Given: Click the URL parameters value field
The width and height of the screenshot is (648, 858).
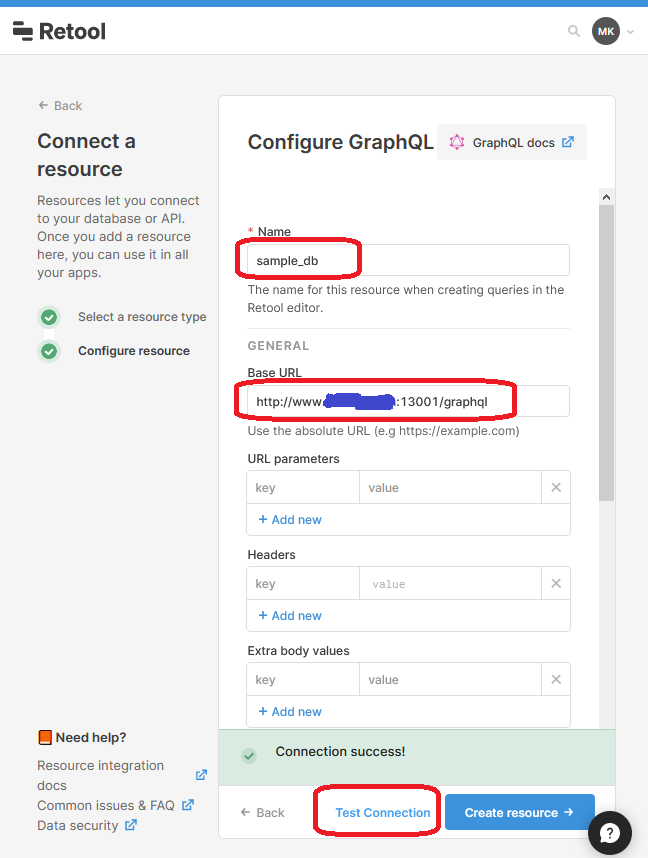Looking at the screenshot, I should [450, 488].
